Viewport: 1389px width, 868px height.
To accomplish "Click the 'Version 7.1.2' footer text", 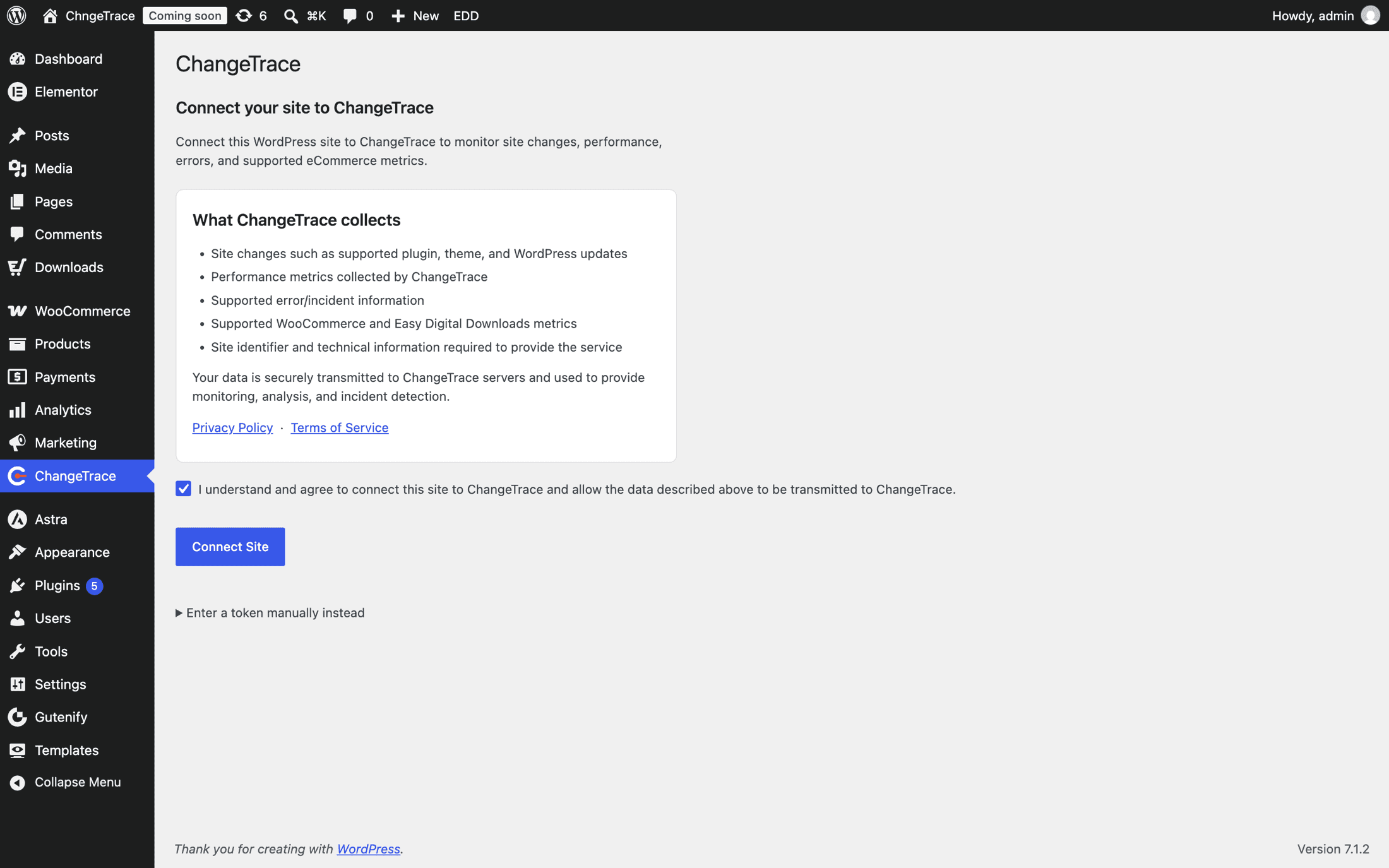I will click(x=1333, y=849).
